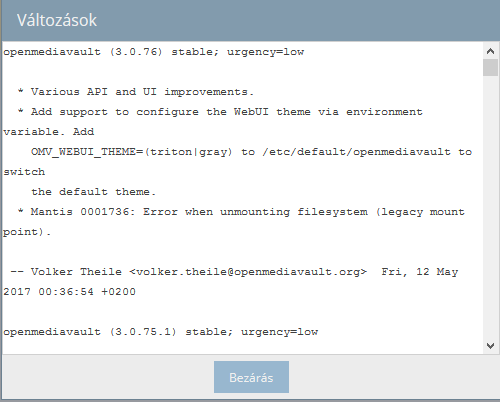Click the 'Fri, 12 May' date text
Image resolution: width=500 pixels, height=402 pixels.
click(x=420, y=272)
